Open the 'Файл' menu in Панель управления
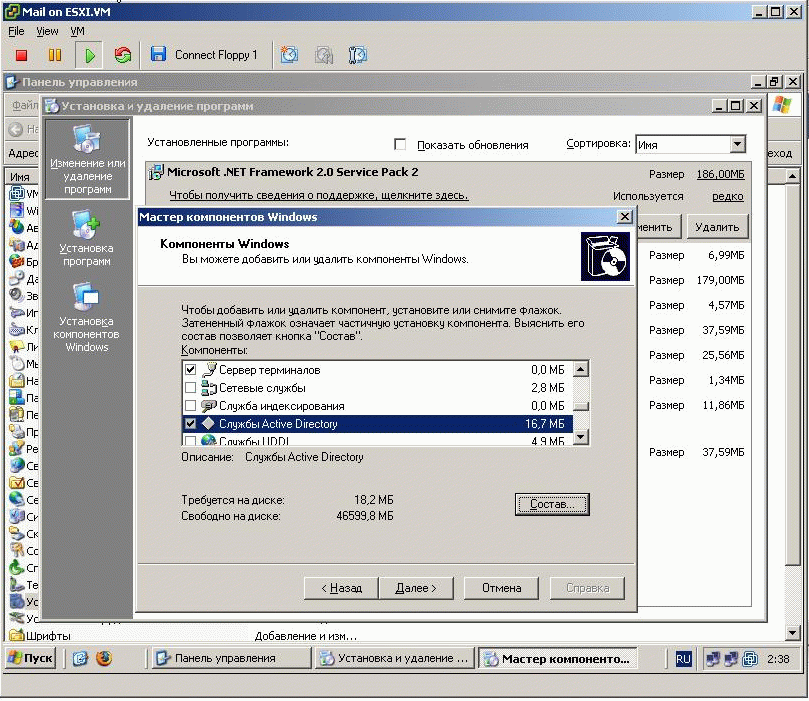This screenshot has width=809, height=701. [24, 105]
